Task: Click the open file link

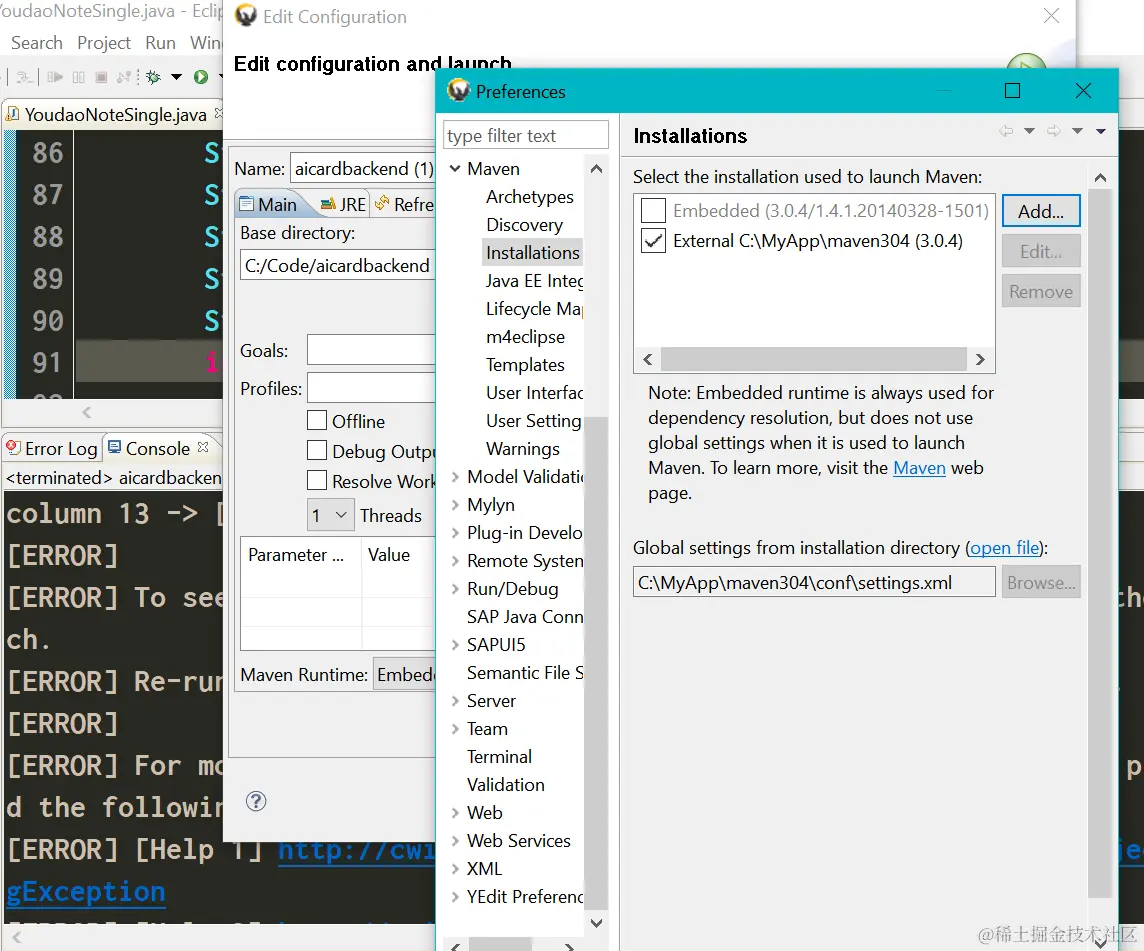Action: coord(1005,547)
